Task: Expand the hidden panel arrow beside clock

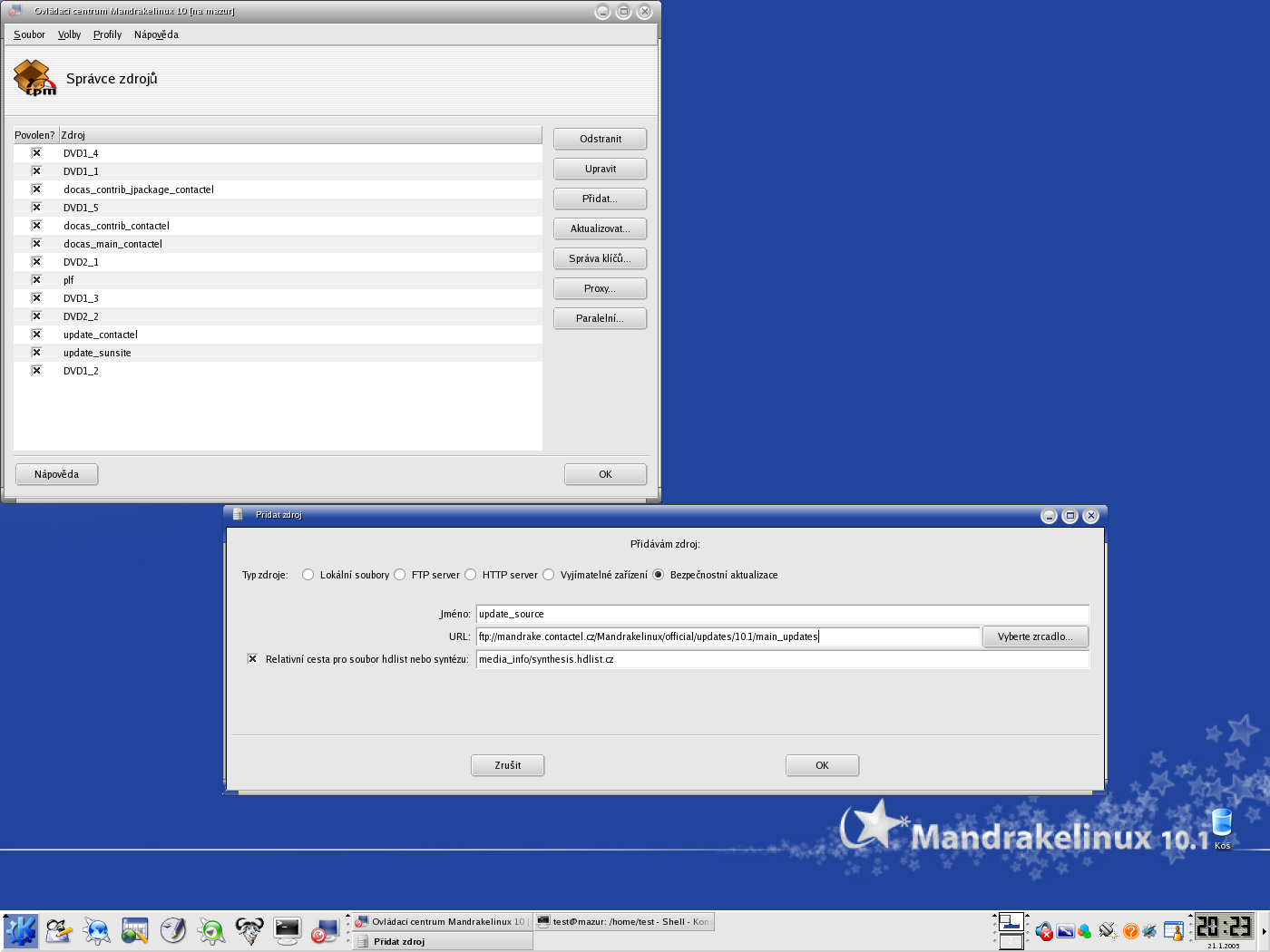Action: [x=1264, y=931]
